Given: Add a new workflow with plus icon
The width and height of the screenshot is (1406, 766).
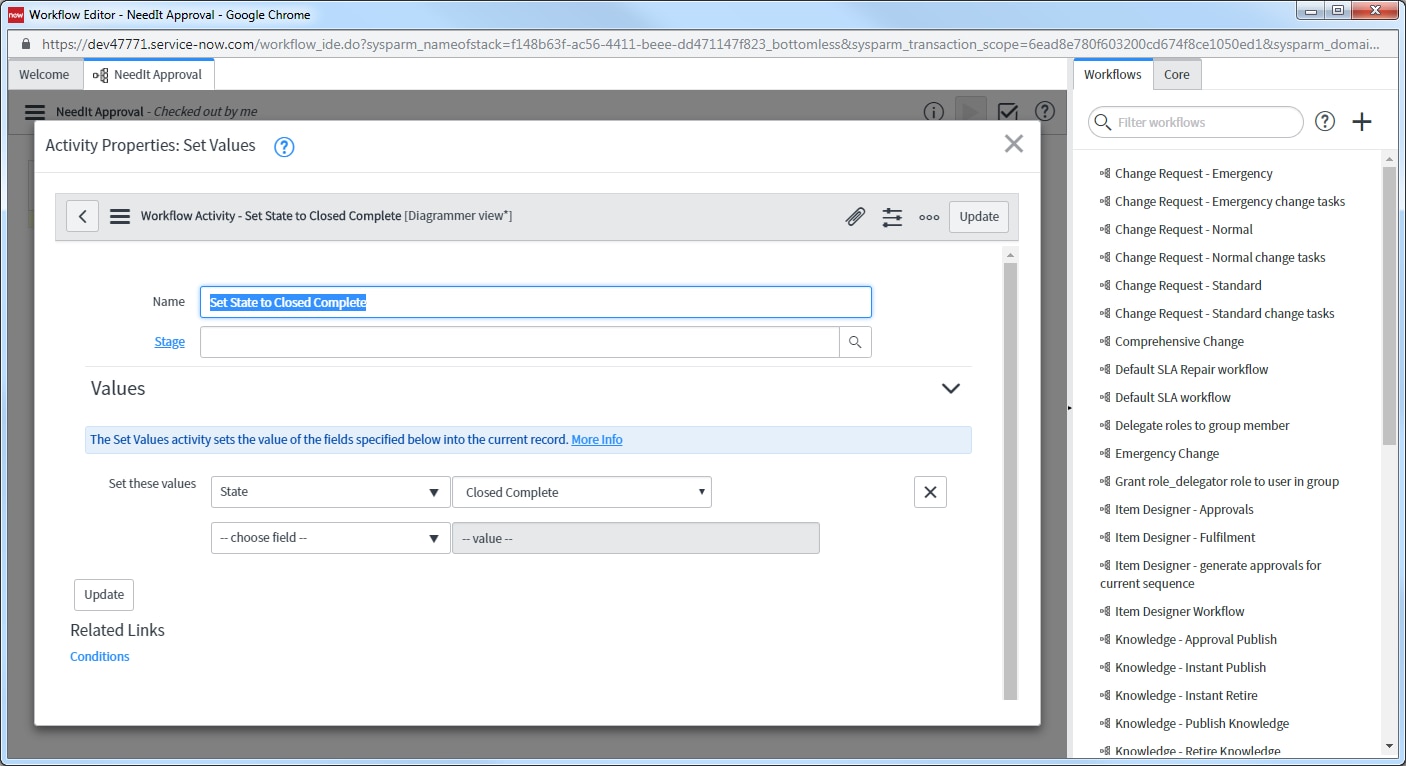Looking at the screenshot, I should point(1362,122).
